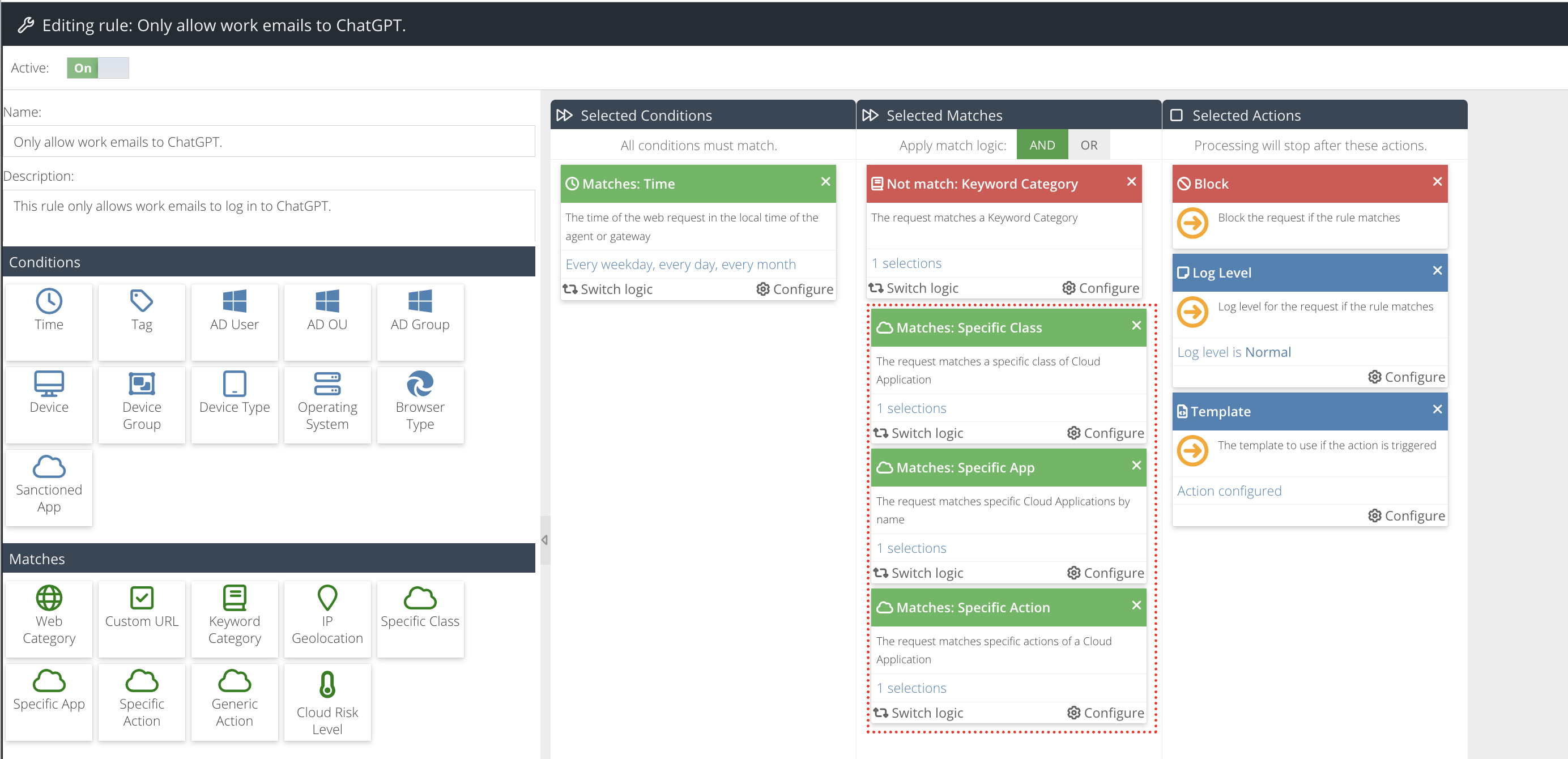The height and width of the screenshot is (759, 1568).
Task: Add the Custom URL match
Action: coord(142,619)
